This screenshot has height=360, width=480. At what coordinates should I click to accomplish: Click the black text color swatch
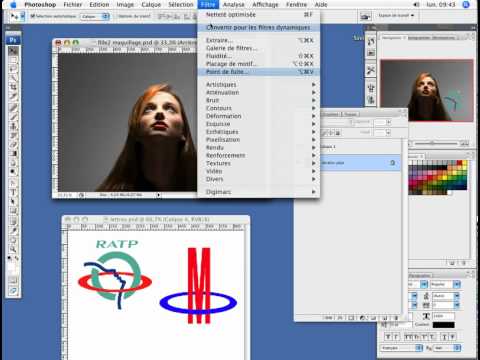click(x=443, y=325)
